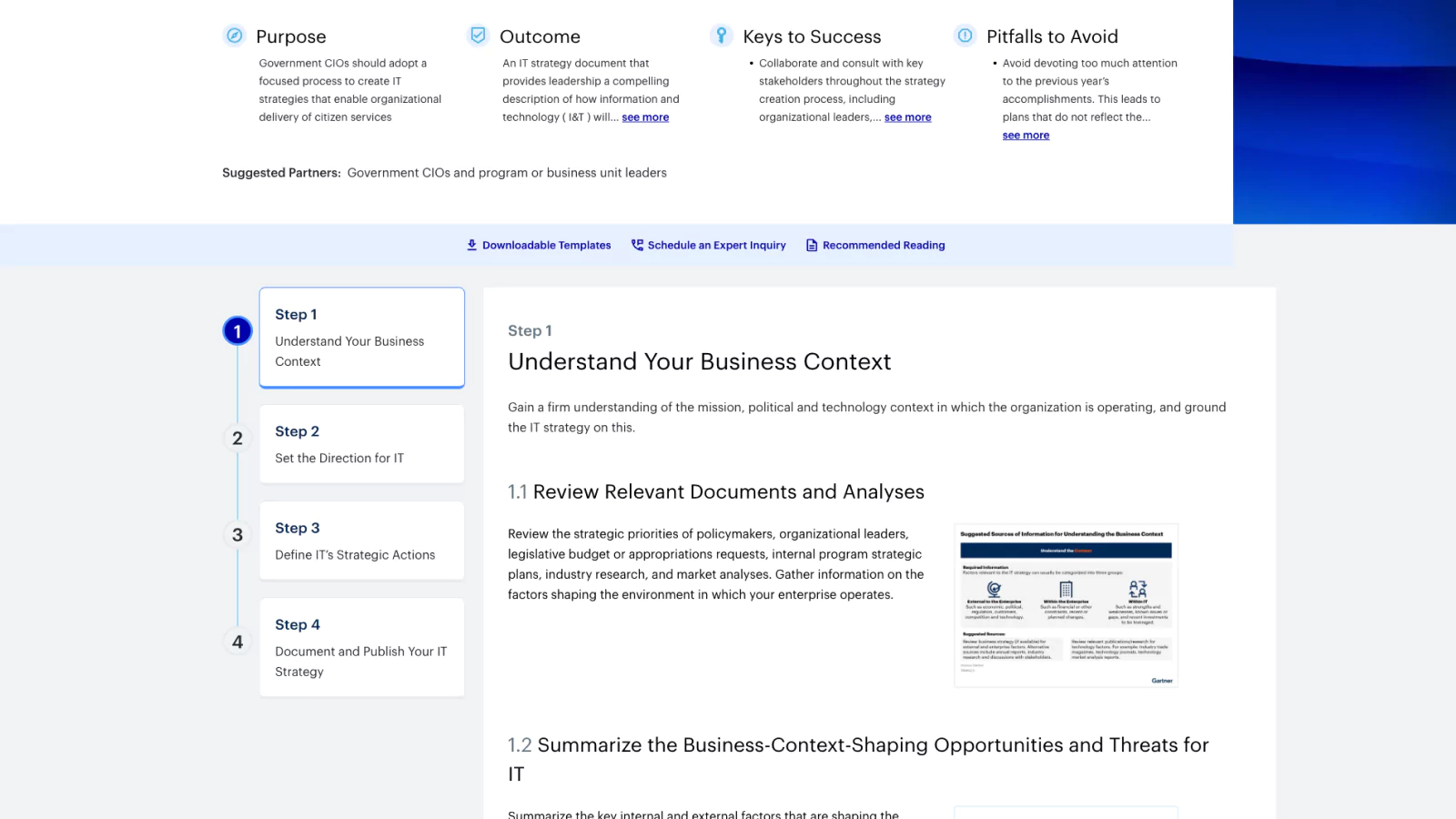This screenshot has height=819, width=1456.
Task: Click the Purpose compass icon
Action: (235, 35)
